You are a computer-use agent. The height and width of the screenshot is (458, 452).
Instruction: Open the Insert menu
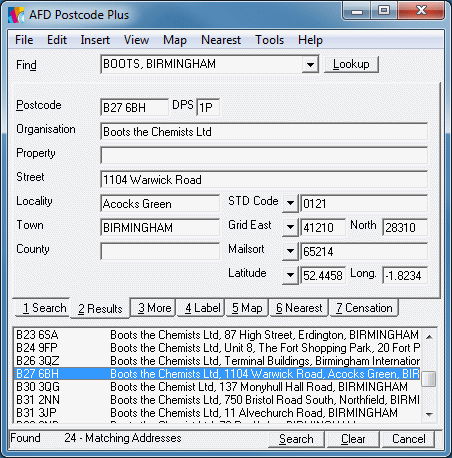tap(95, 40)
